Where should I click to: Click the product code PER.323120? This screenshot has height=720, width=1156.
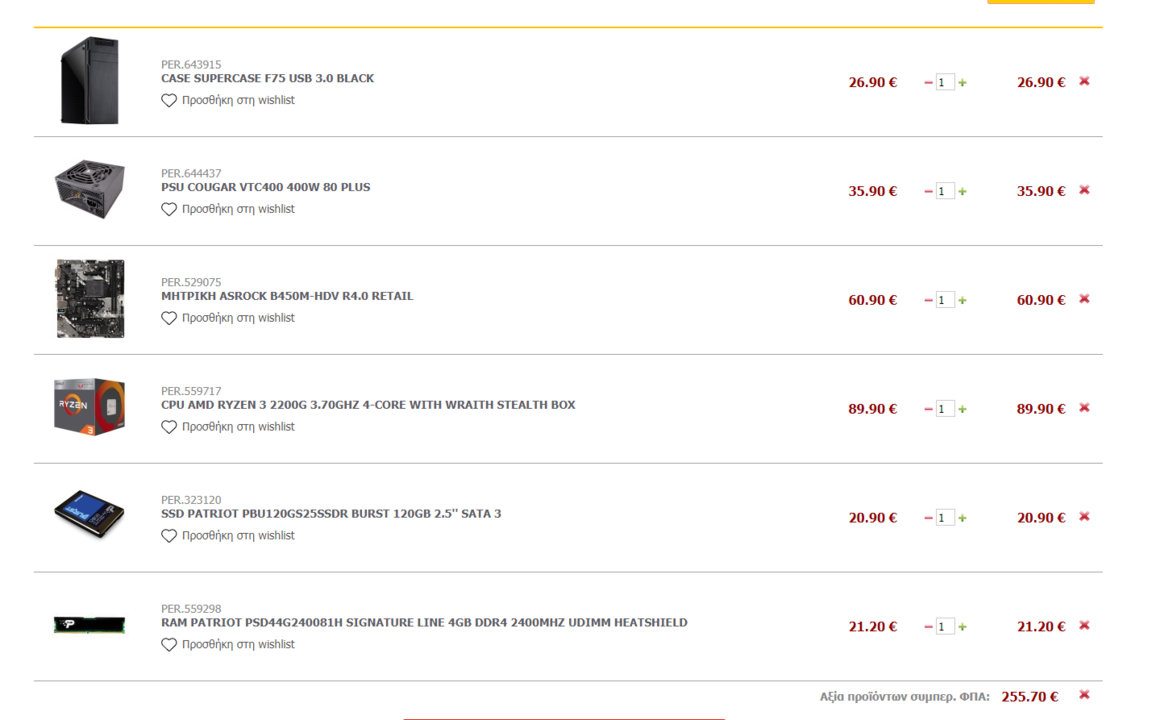pyautogui.click(x=191, y=500)
